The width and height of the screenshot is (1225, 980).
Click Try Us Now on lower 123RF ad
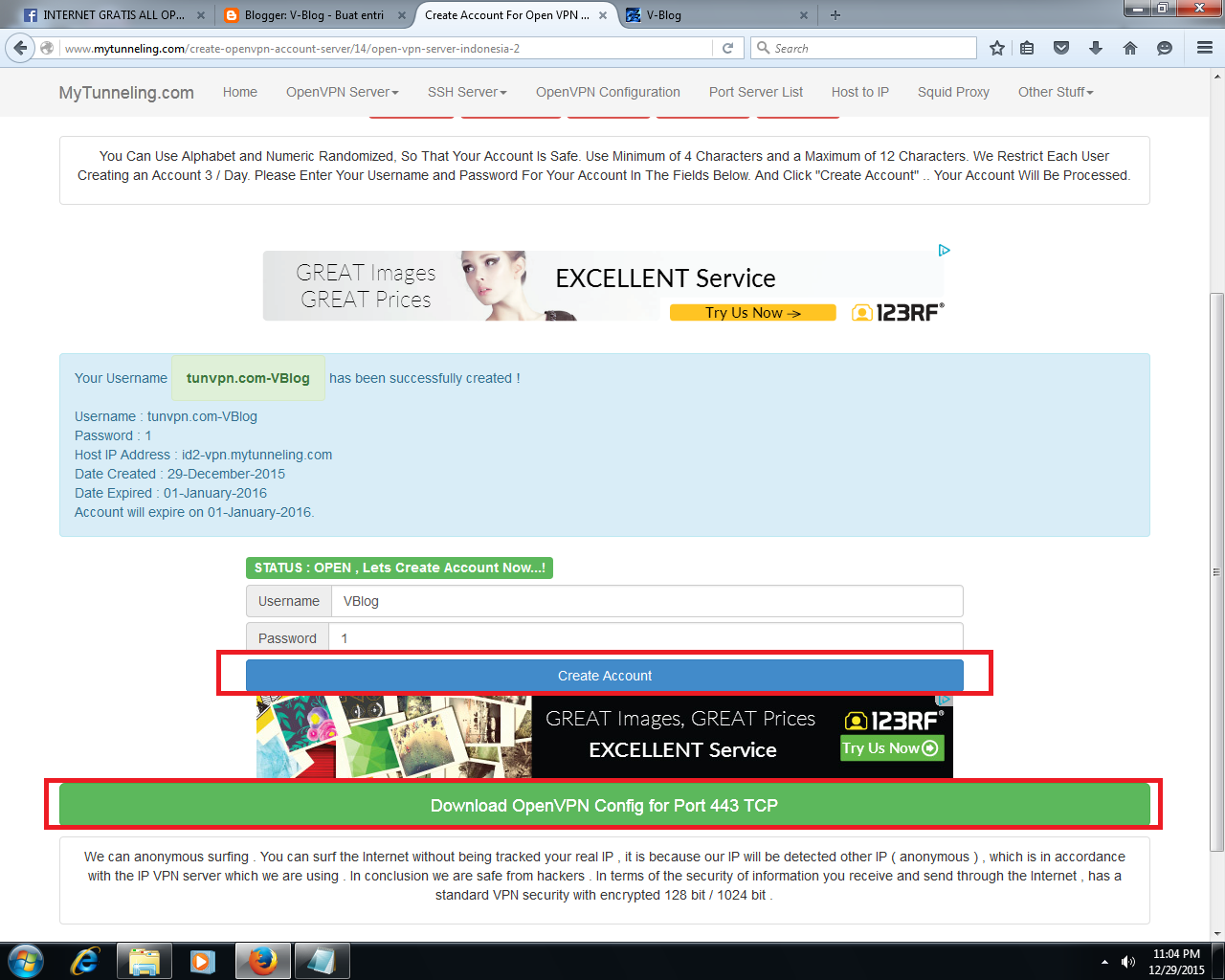click(x=892, y=748)
